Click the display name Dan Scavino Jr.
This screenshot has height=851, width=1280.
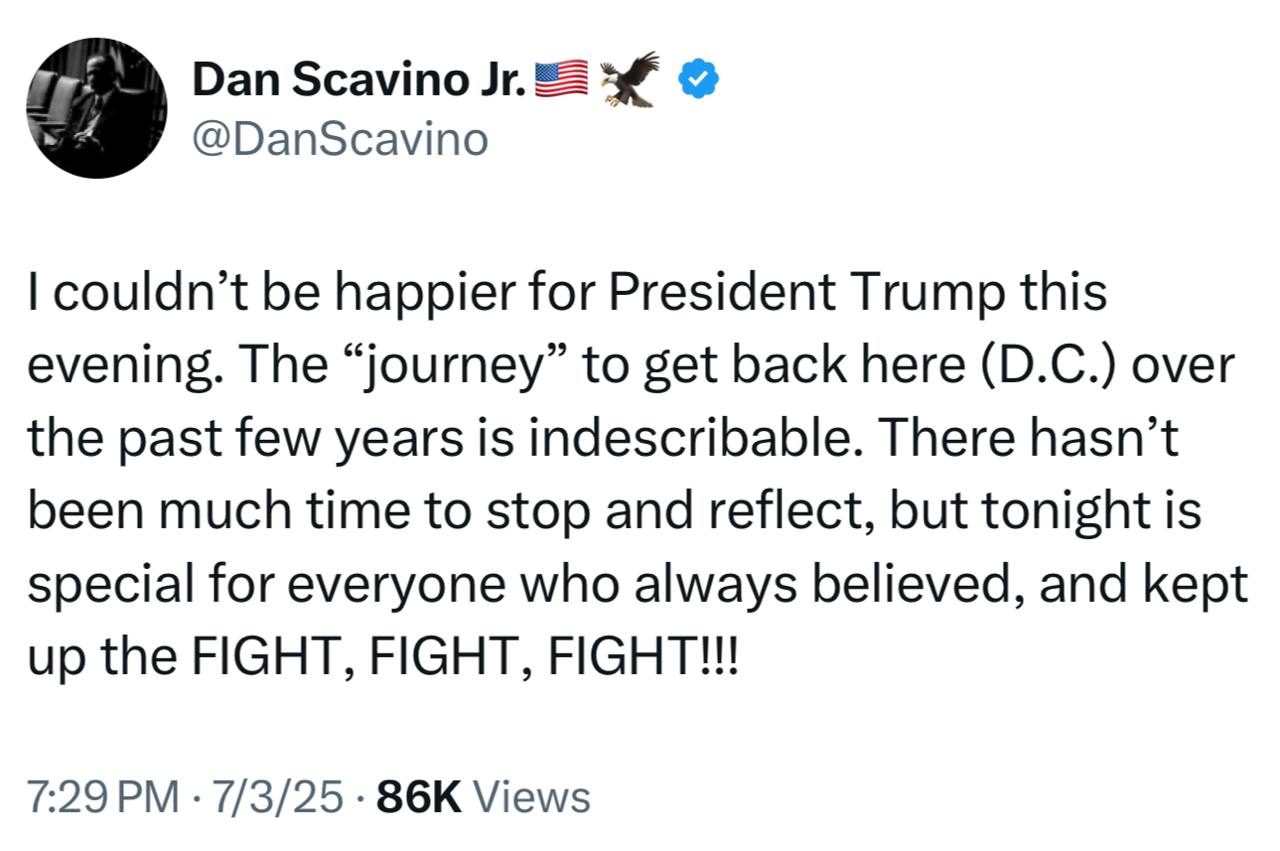coord(360,80)
